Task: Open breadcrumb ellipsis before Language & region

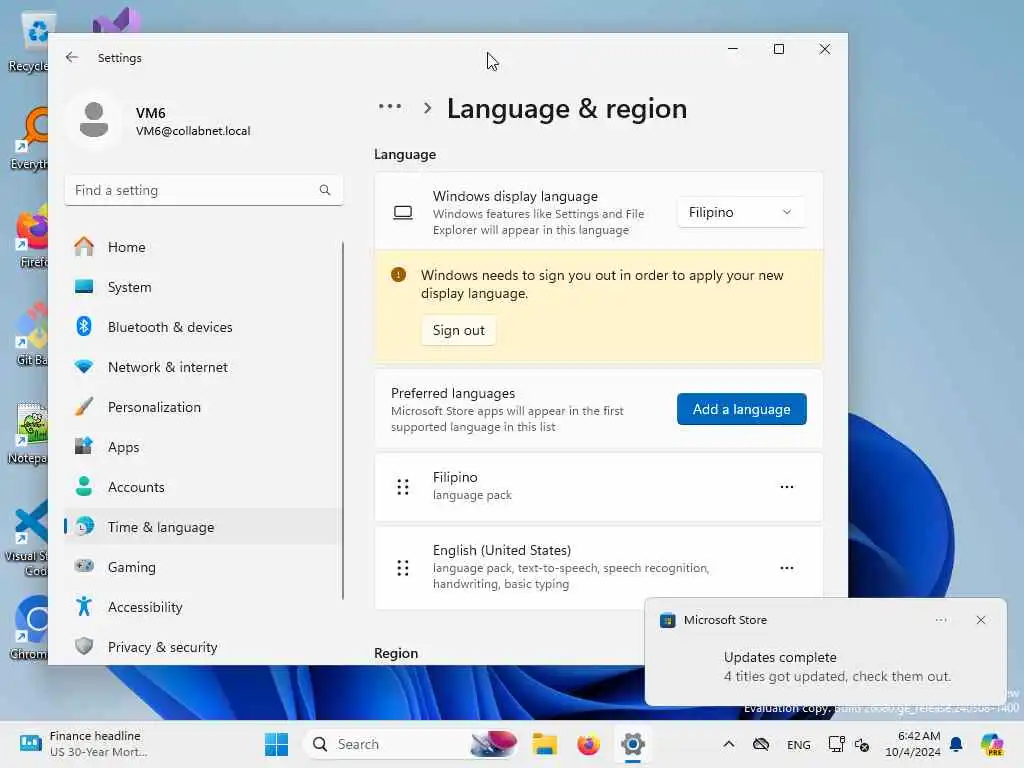Action: (x=390, y=106)
